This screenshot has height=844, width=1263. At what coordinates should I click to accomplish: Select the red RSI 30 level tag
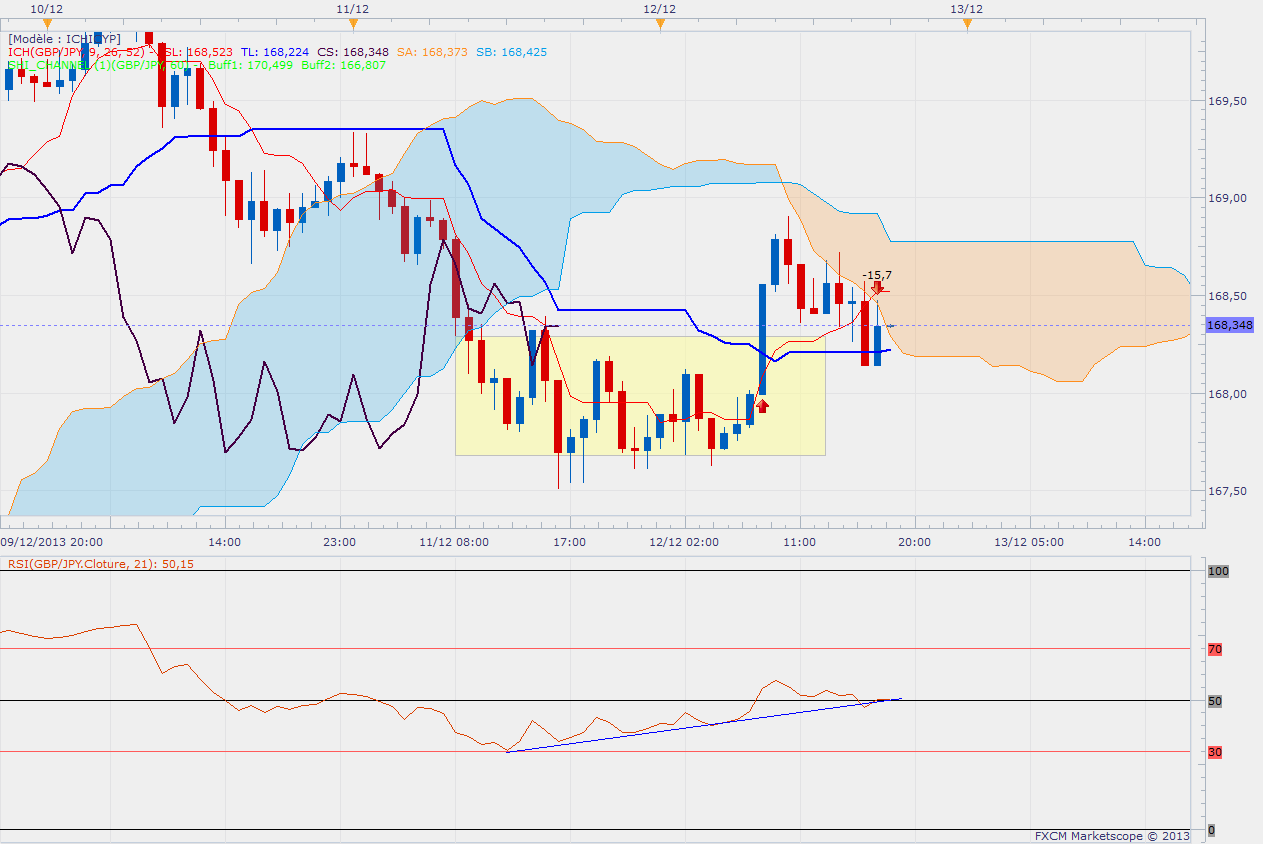1215,752
